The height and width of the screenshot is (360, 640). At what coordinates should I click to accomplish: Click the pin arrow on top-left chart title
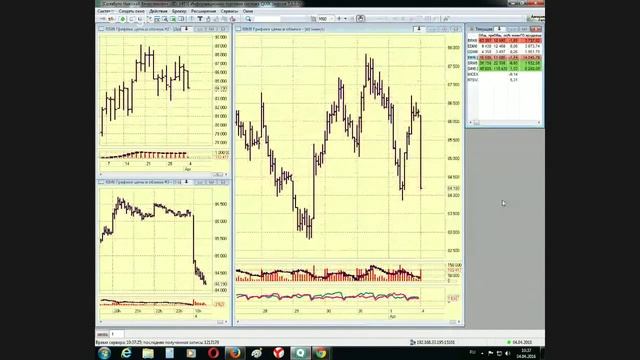(x=186, y=29)
